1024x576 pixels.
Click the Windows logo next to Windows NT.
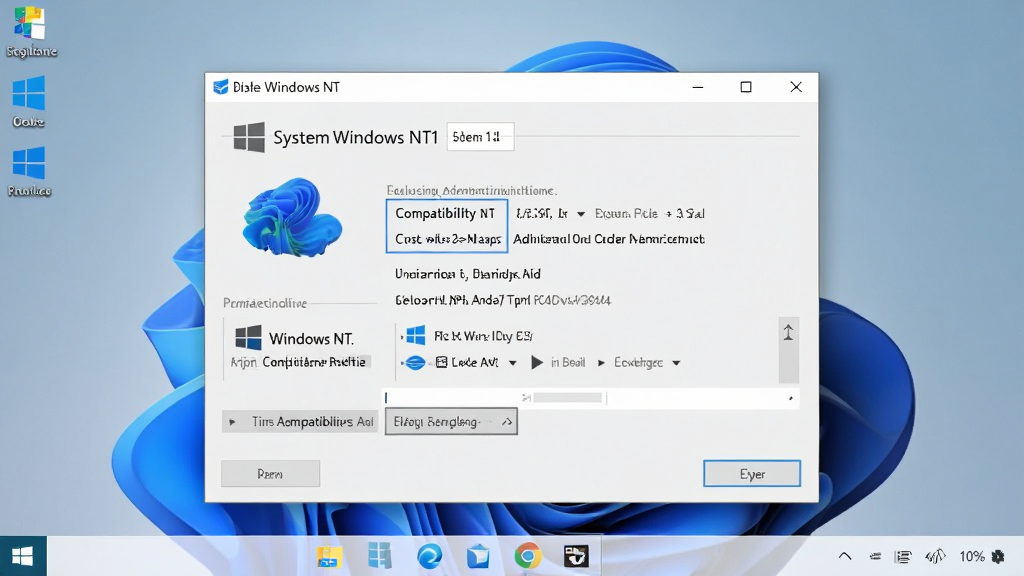click(x=248, y=338)
